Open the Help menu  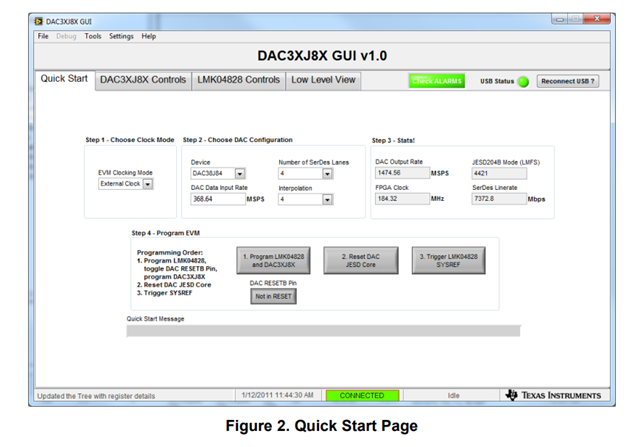point(149,36)
